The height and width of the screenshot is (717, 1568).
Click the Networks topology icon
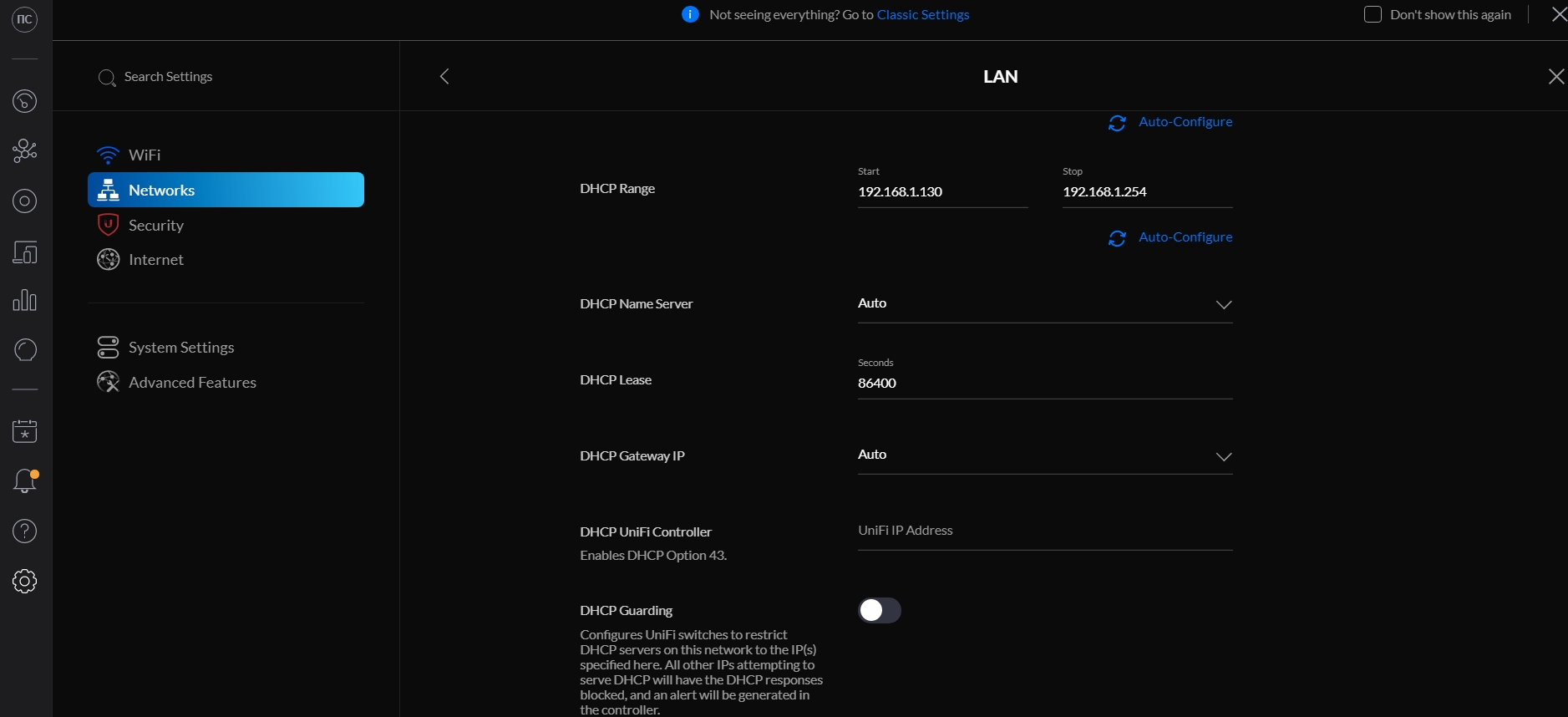point(108,190)
